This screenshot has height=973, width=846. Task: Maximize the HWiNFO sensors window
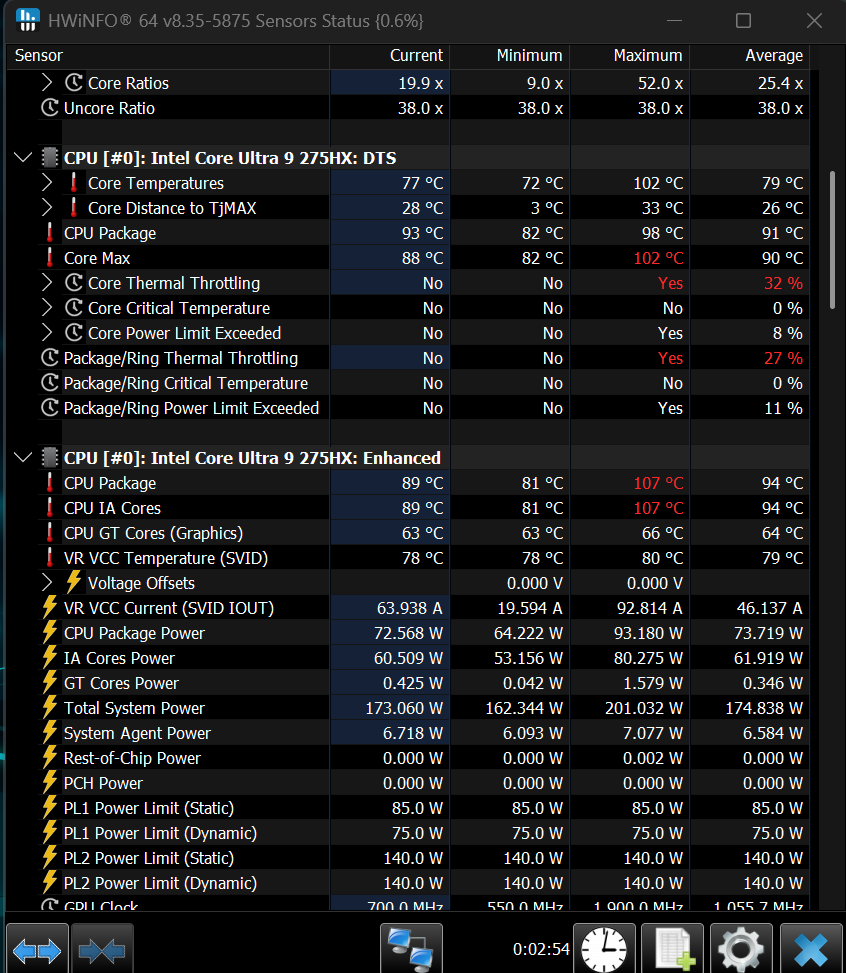pyautogui.click(x=743, y=20)
